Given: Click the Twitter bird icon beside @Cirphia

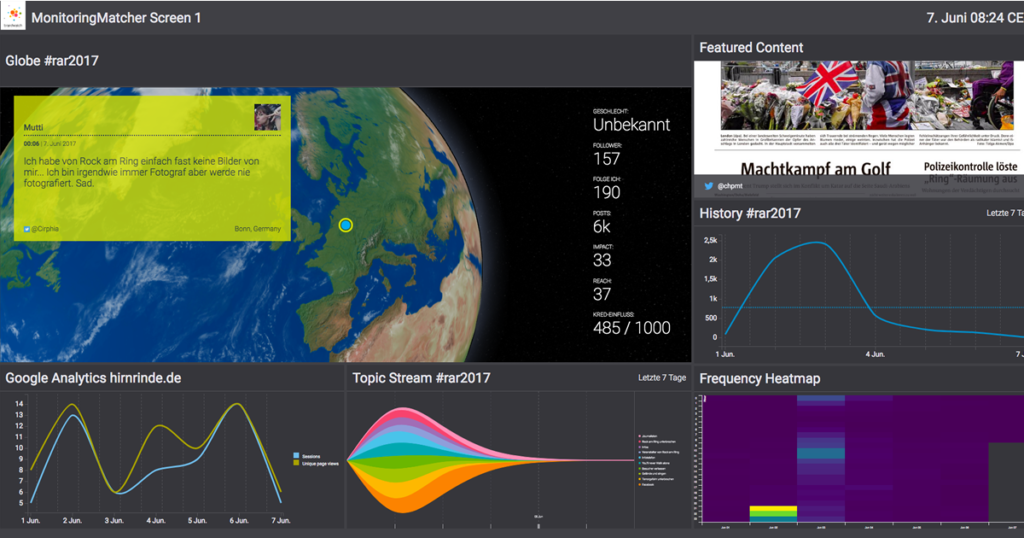Looking at the screenshot, I should pyautogui.click(x=27, y=229).
